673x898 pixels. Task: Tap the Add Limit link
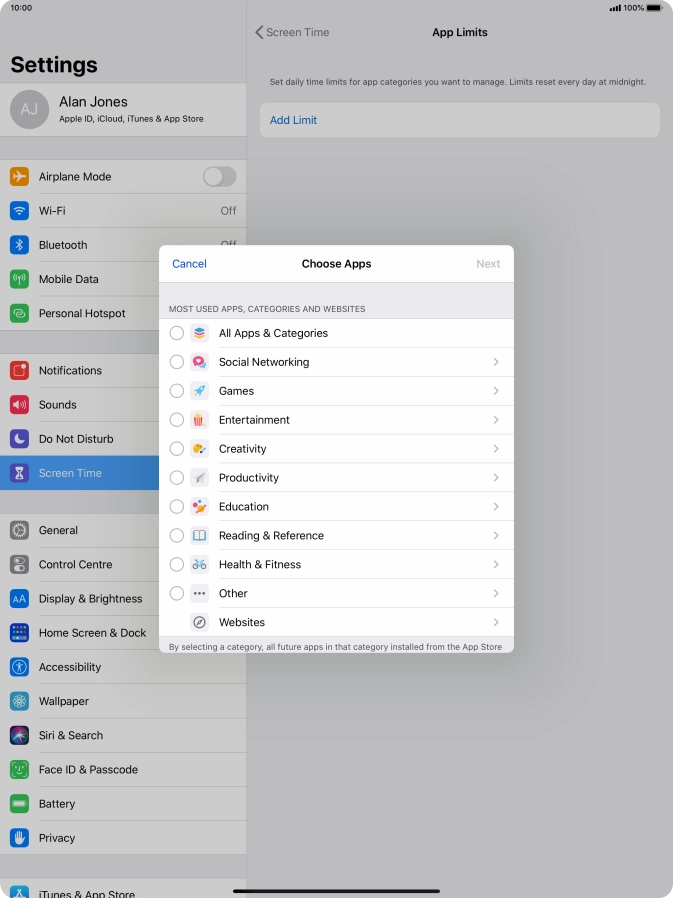(293, 120)
